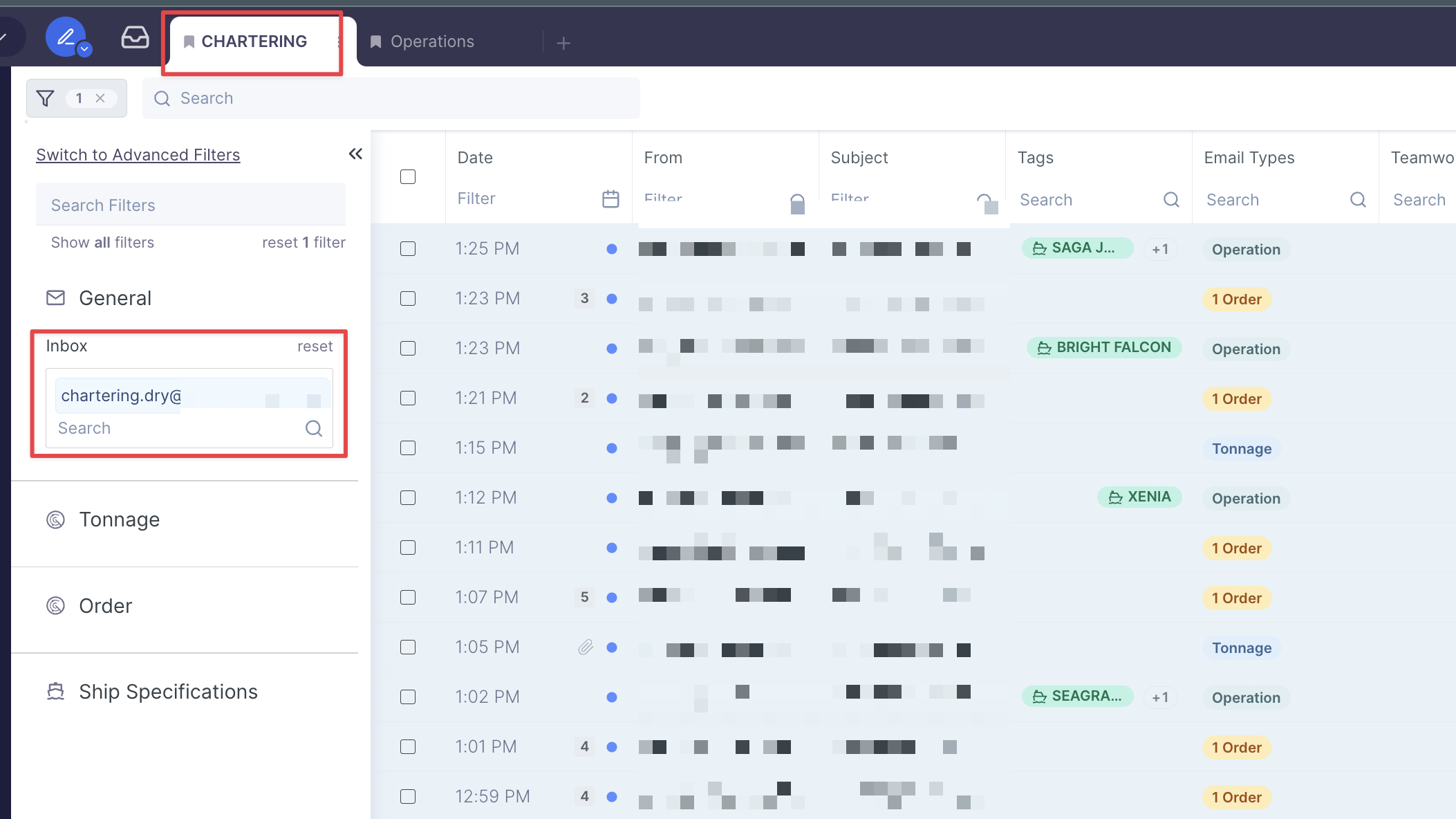Switch to the Operations tab

(x=432, y=42)
